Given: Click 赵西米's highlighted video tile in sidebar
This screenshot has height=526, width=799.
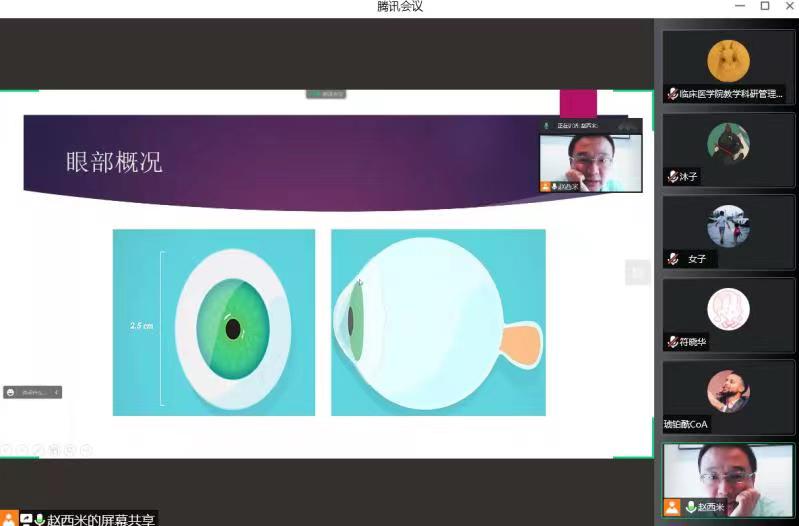Looking at the screenshot, I should tap(727, 479).
